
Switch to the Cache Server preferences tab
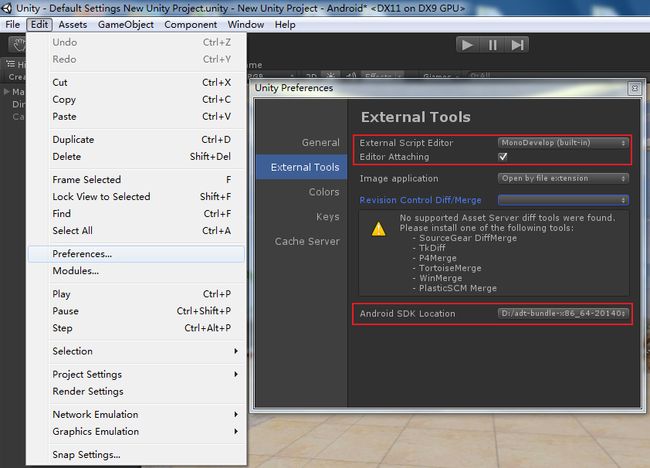tap(307, 241)
